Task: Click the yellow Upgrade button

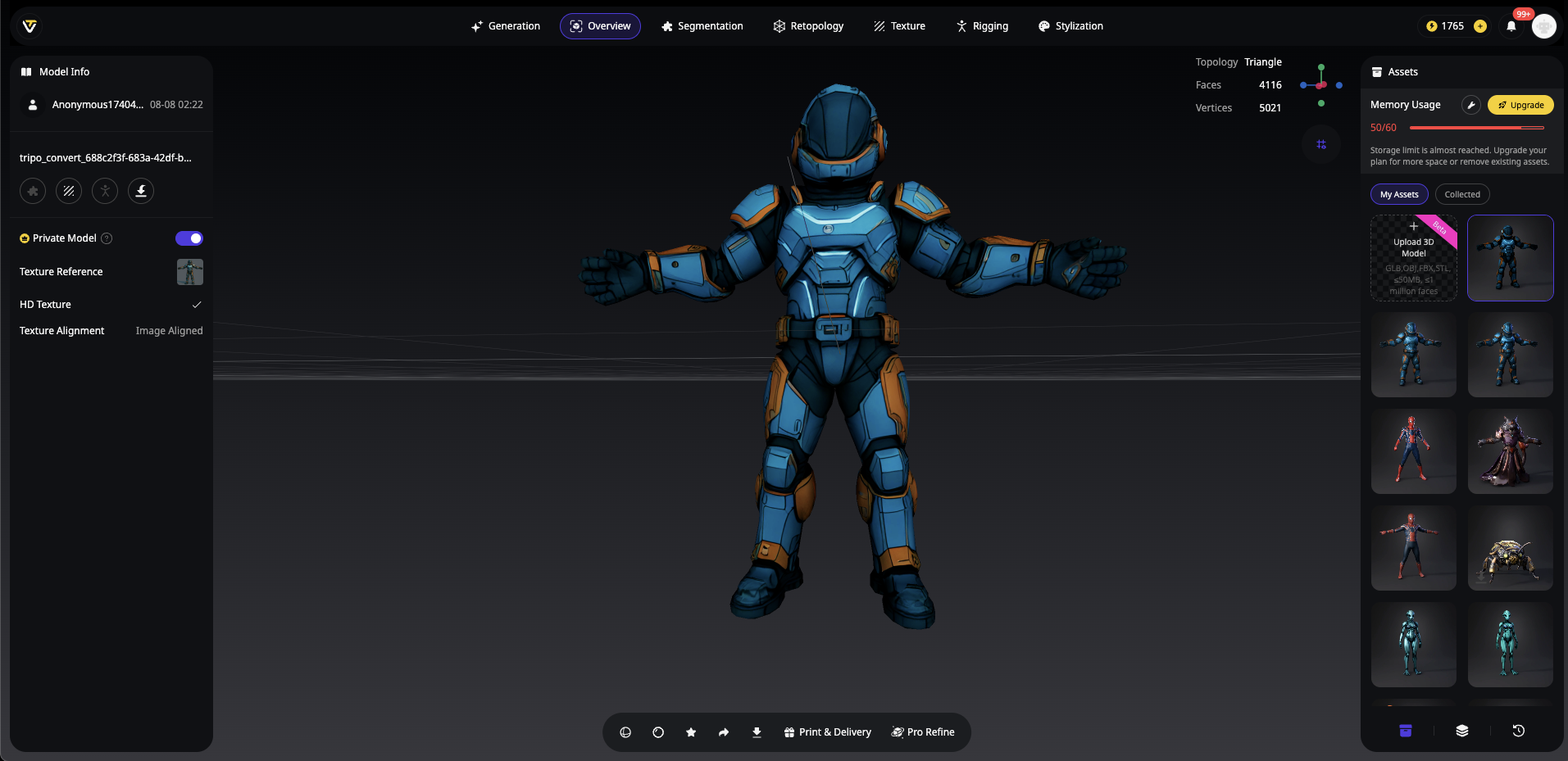Action: click(1520, 105)
